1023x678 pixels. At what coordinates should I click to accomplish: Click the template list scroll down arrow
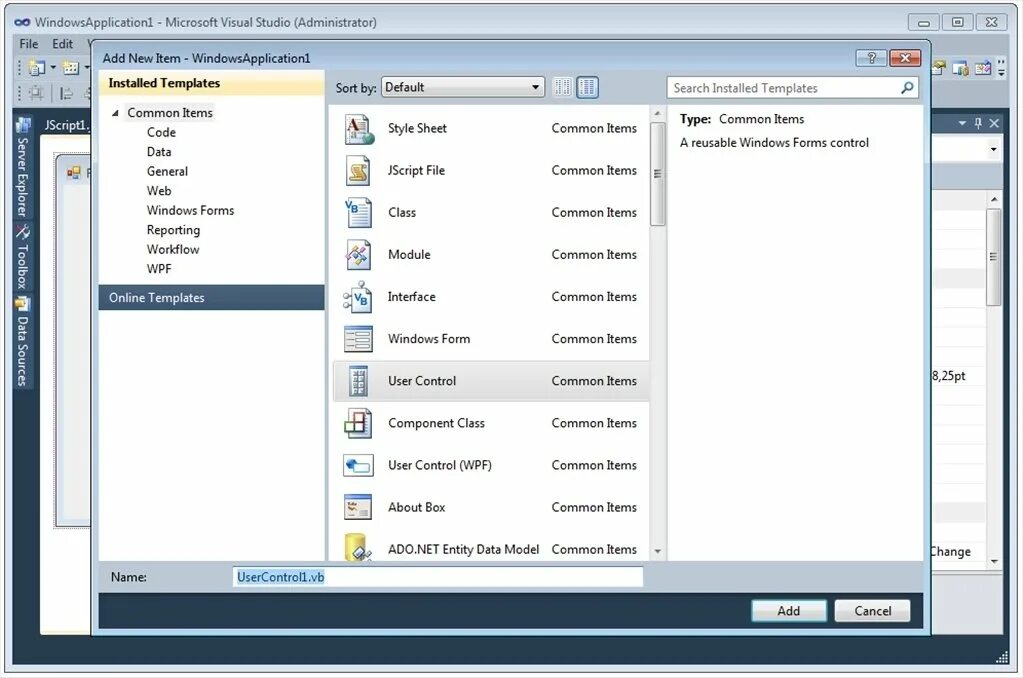pyautogui.click(x=658, y=551)
